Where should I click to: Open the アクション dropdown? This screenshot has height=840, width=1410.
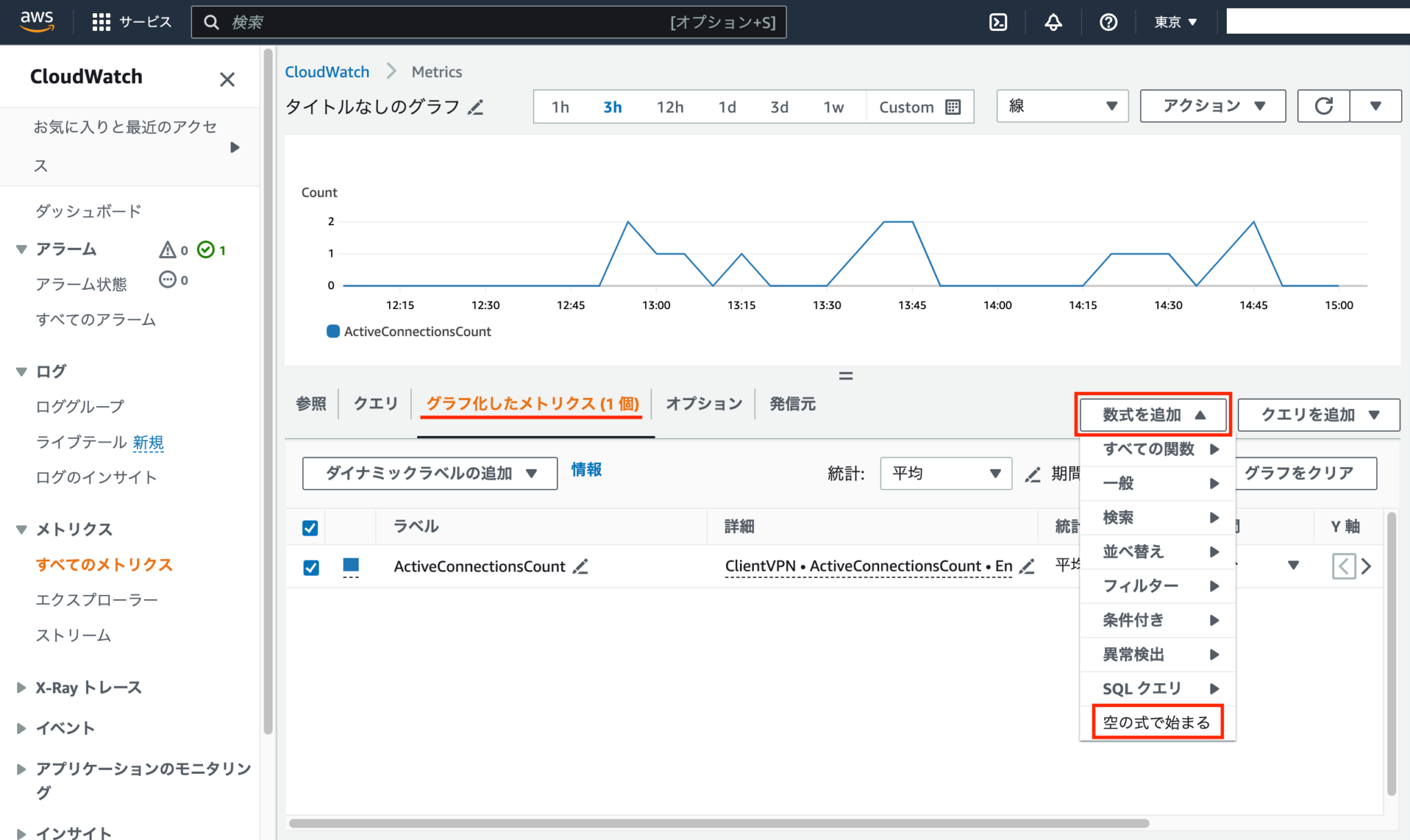tap(1212, 105)
